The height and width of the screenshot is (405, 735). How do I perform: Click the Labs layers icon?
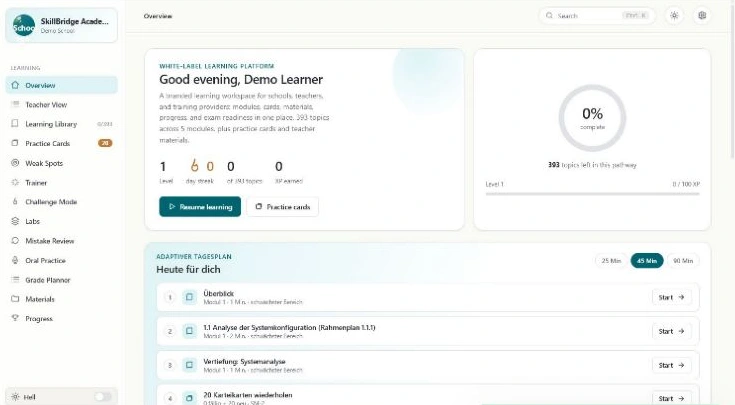pyautogui.click(x=15, y=221)
